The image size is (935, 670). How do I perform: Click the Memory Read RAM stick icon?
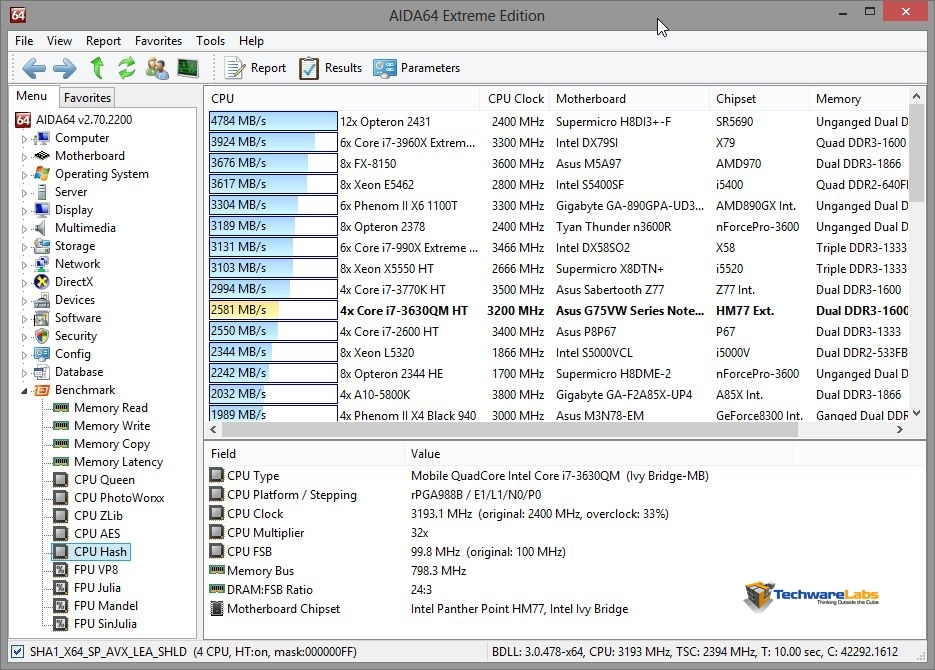tap(61, 408)
